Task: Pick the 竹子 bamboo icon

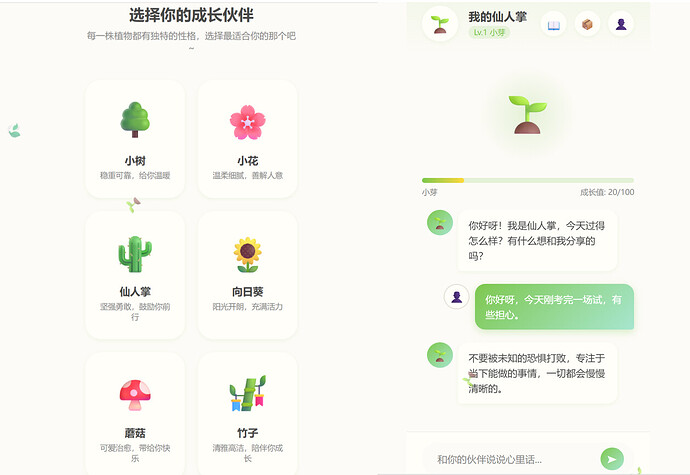Action: click(248, 393)
